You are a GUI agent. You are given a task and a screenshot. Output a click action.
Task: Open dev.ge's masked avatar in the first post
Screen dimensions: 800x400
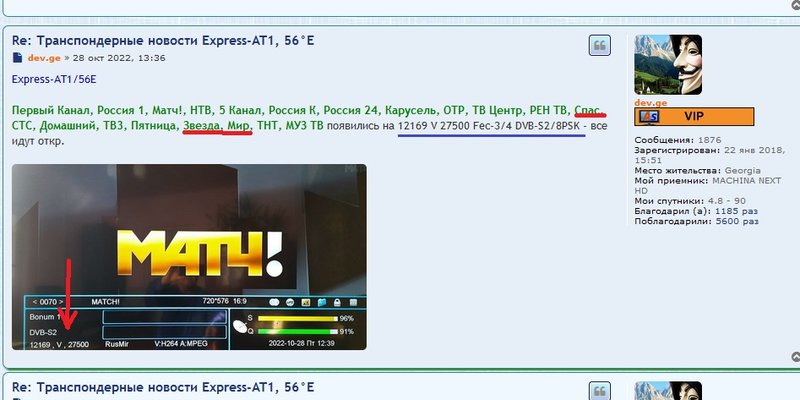pos(668,65)
